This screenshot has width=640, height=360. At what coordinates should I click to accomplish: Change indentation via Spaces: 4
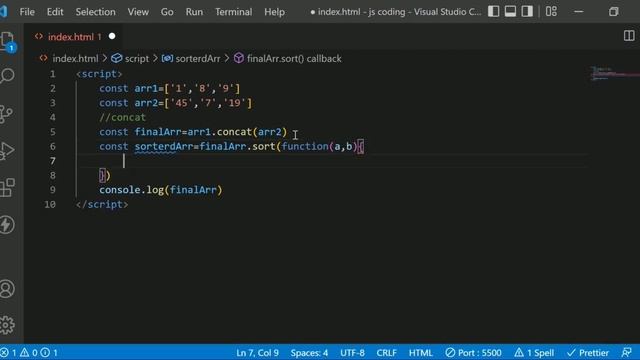309,353
